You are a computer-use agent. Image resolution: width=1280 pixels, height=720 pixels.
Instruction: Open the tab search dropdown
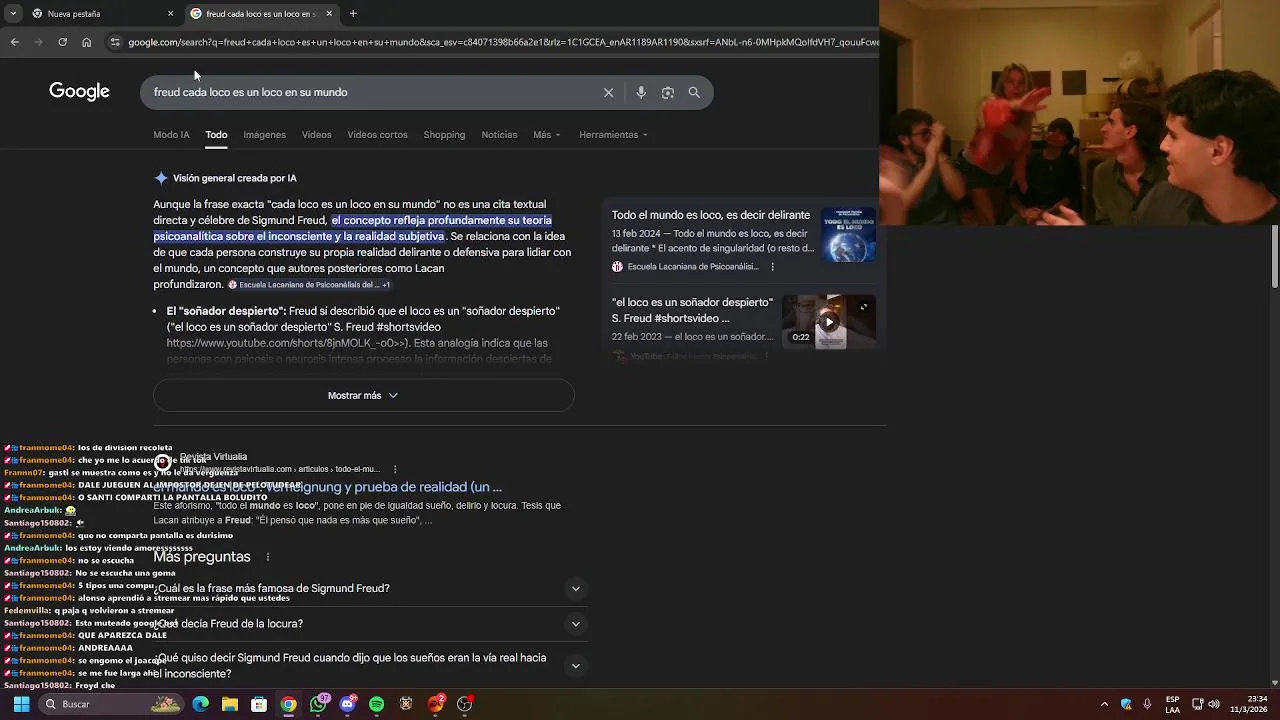coord(12,14)
